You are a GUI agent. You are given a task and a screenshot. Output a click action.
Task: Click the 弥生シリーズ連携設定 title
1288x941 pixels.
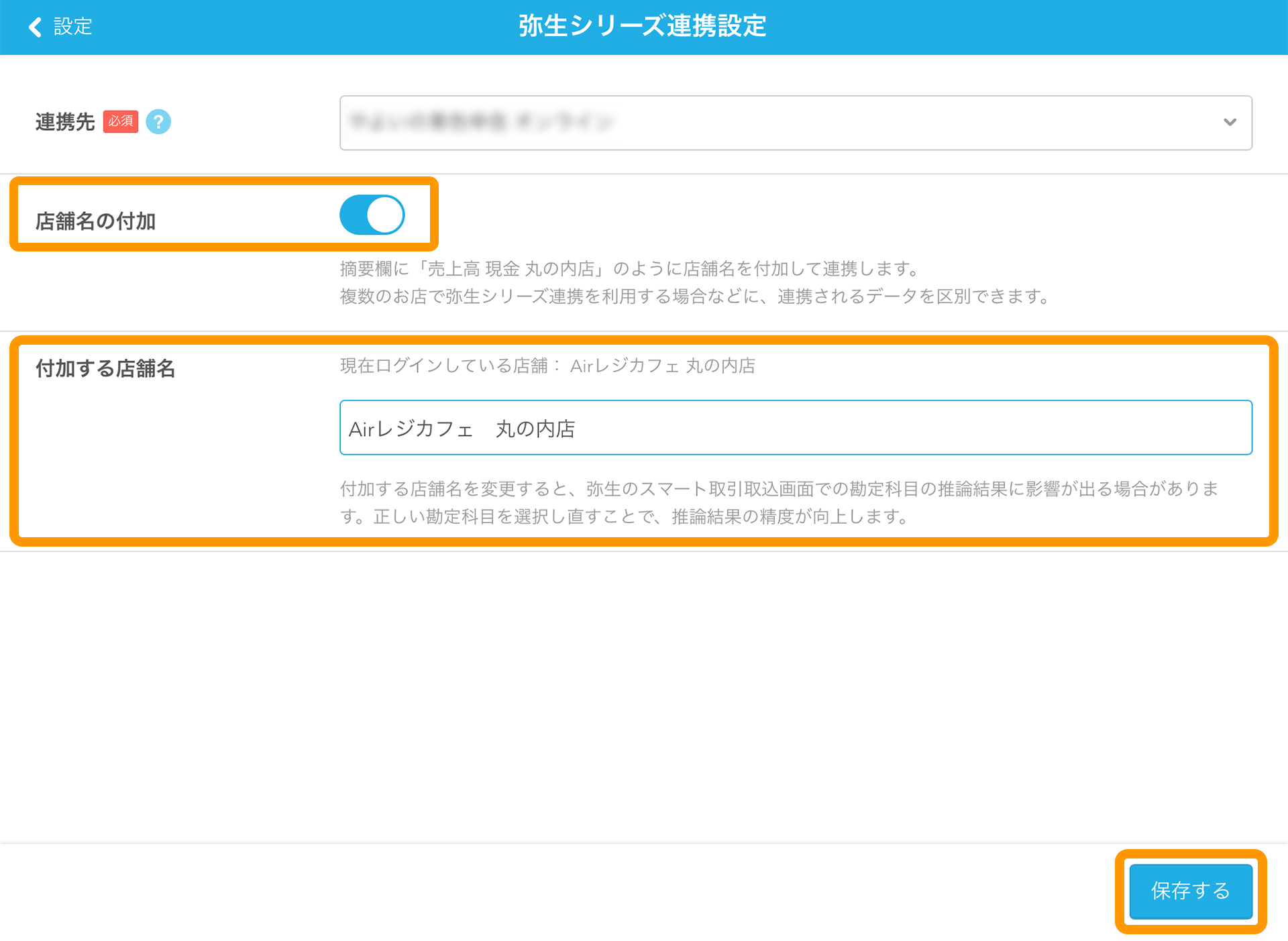(643, 26)
